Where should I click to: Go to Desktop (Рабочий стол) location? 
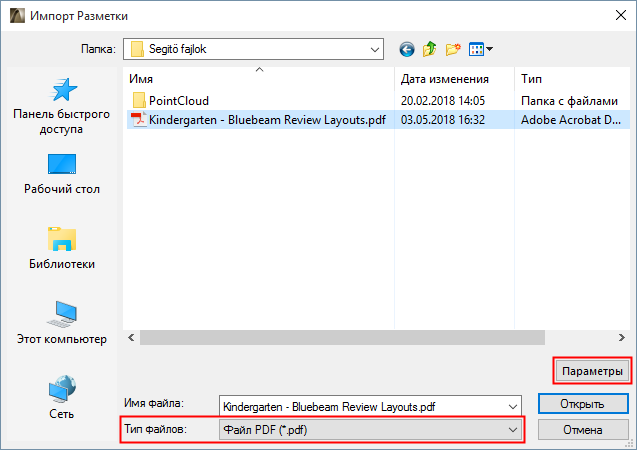[x=61, y=174]
